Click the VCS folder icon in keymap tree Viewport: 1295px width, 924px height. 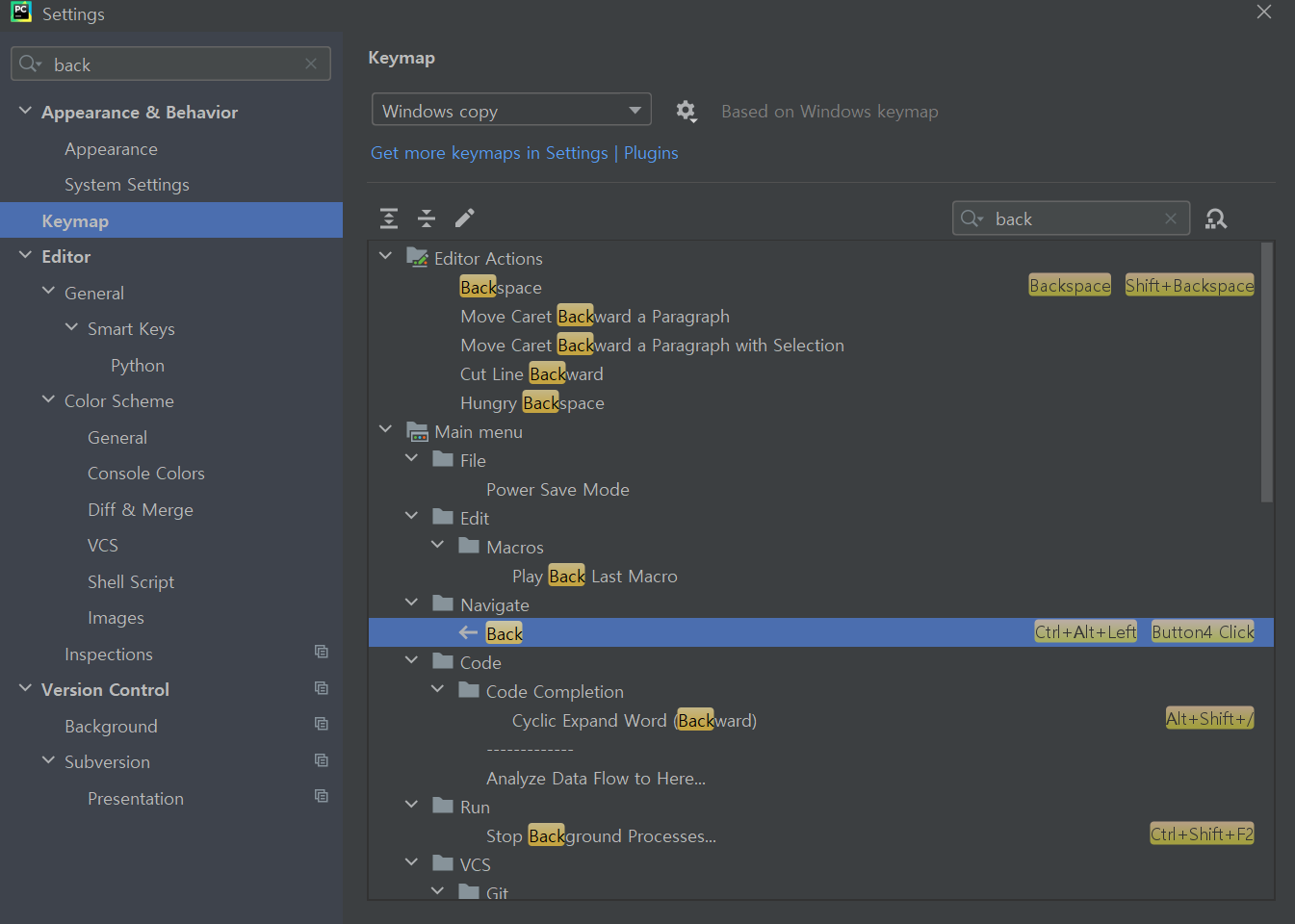point(443,863)
